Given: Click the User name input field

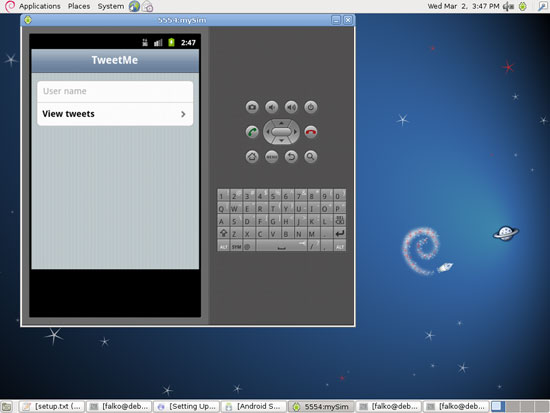Looking at the screenshot, I should coord(115,92).
